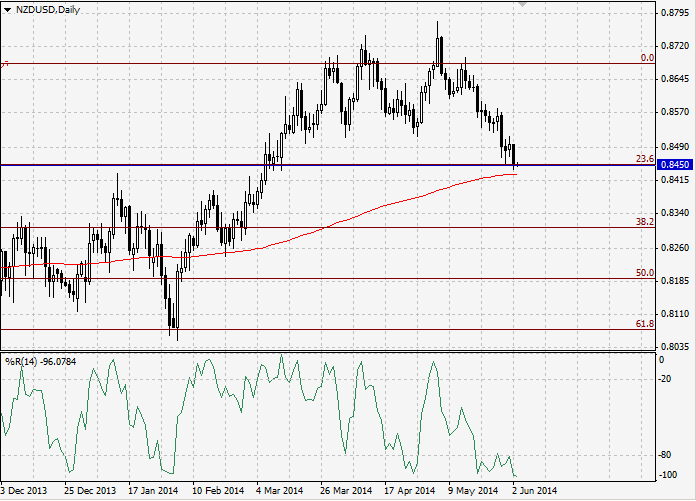Click the 0.8720 price axis value

(x=675, y=46)
